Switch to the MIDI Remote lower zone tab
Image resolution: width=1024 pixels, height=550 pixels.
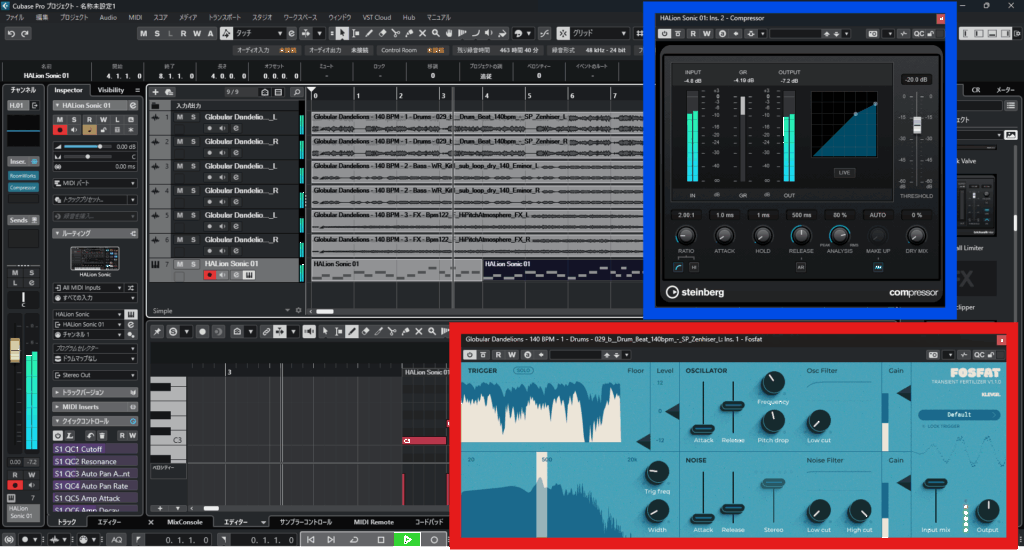pos(374,522)
